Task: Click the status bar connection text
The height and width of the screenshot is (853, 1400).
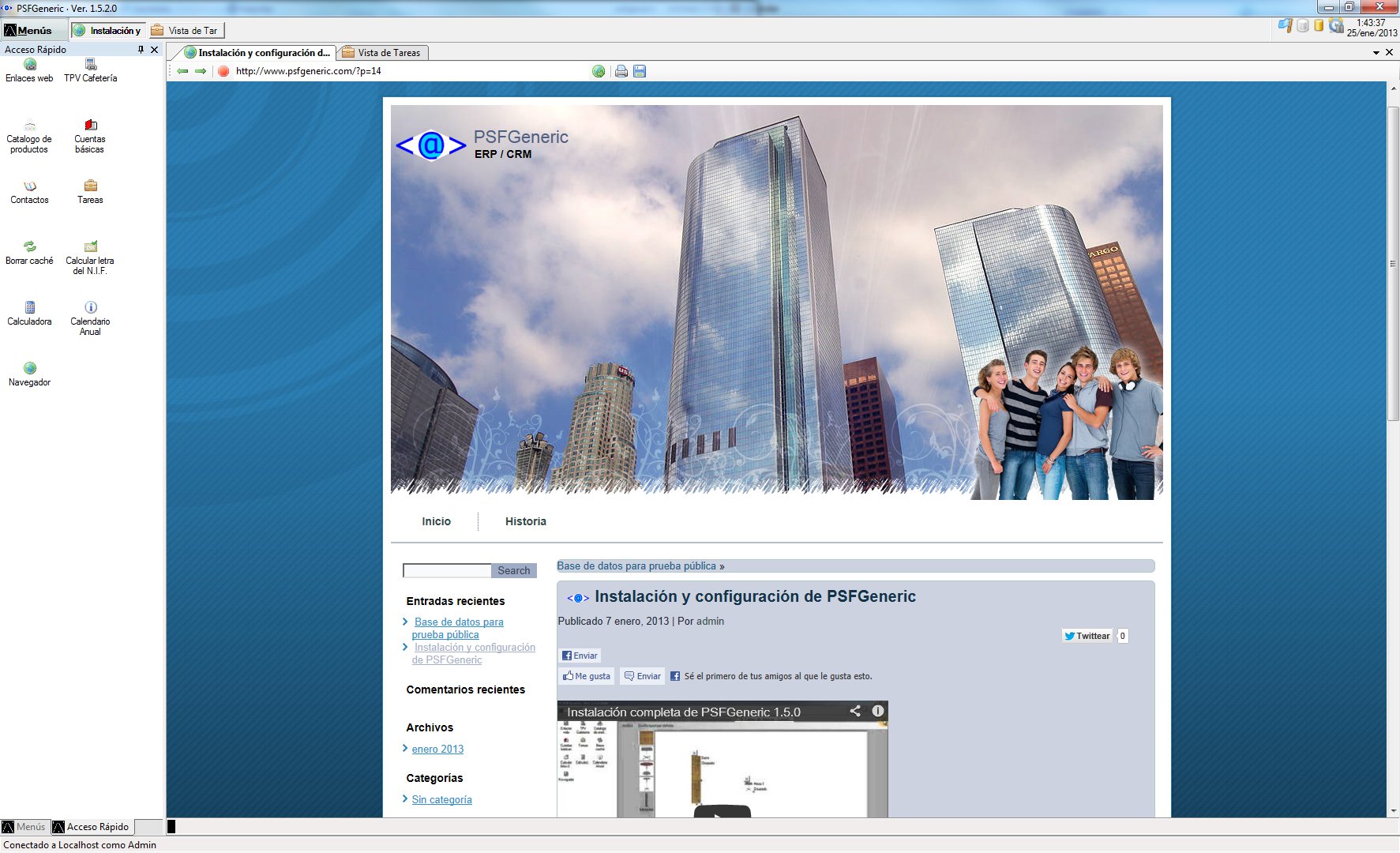Action: click(80, 845)
